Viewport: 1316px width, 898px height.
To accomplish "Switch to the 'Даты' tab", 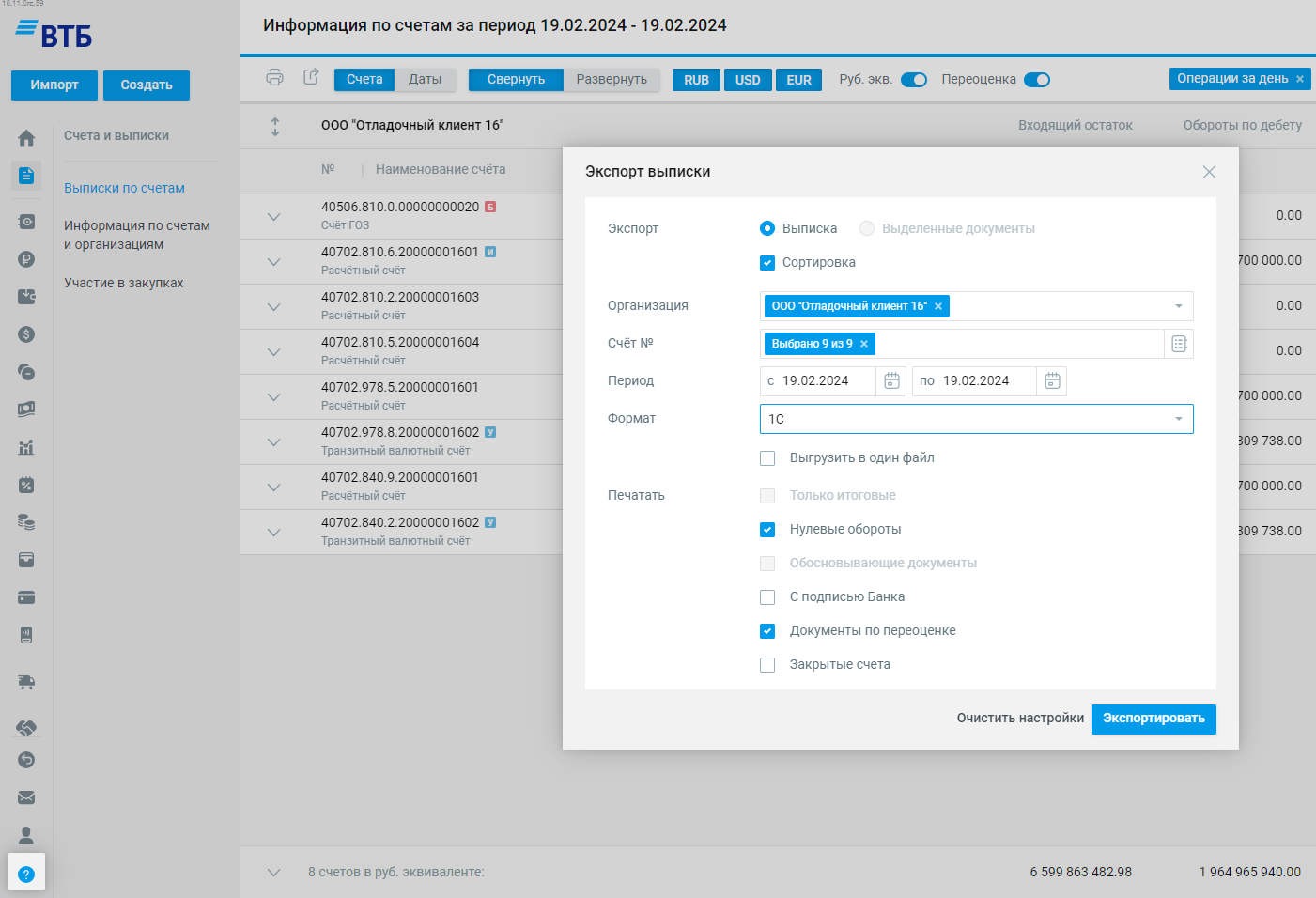I will click(425, 80).
